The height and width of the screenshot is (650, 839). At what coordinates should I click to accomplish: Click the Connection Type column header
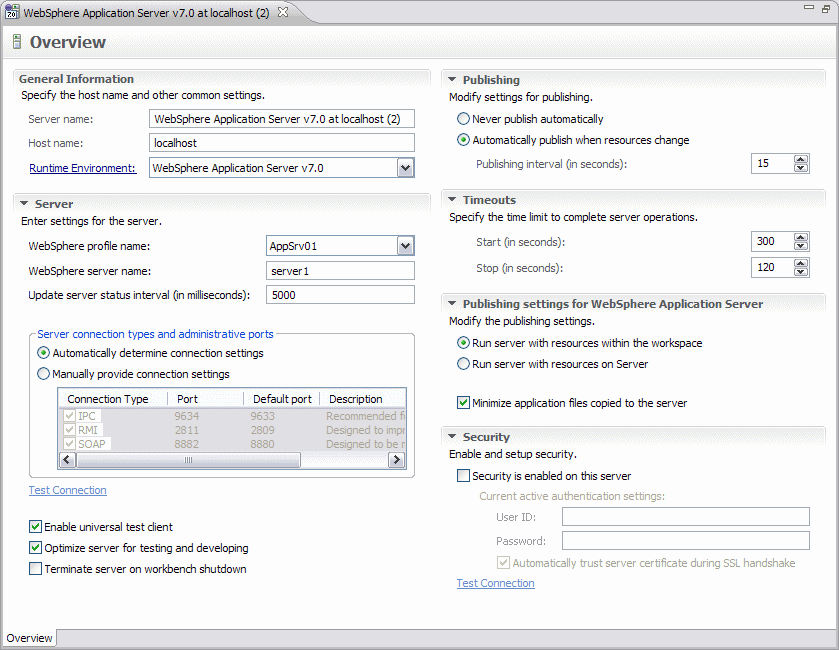click(112, 399)
